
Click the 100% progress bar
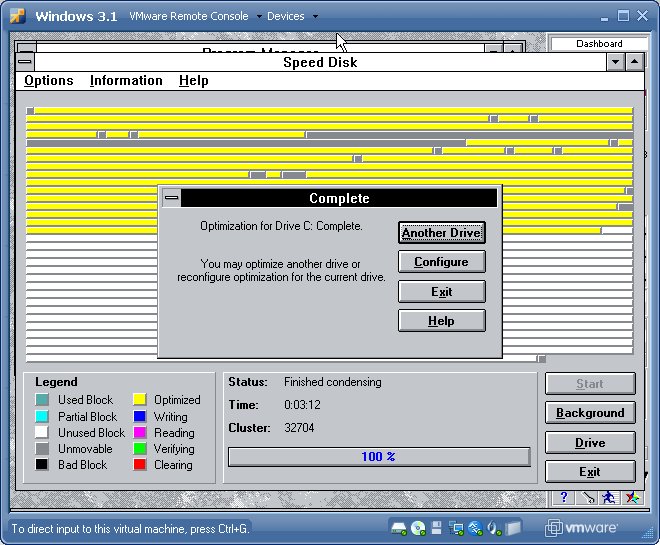(379, 457)
